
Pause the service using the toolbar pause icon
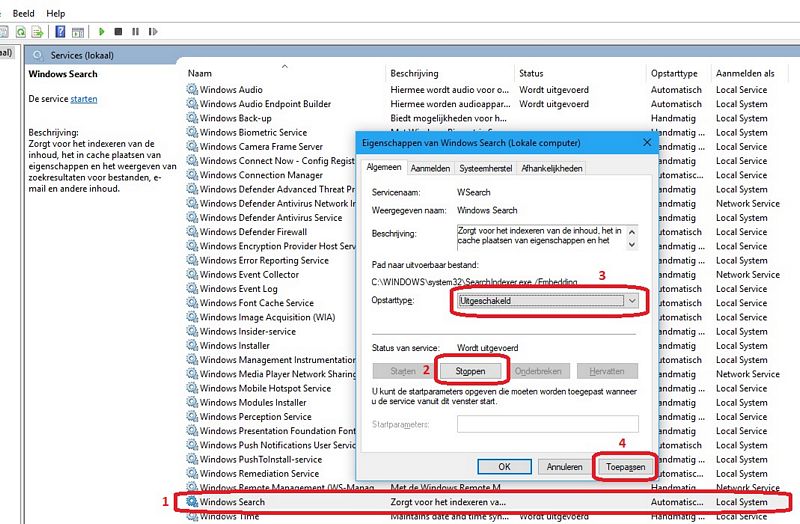(135, 32)
